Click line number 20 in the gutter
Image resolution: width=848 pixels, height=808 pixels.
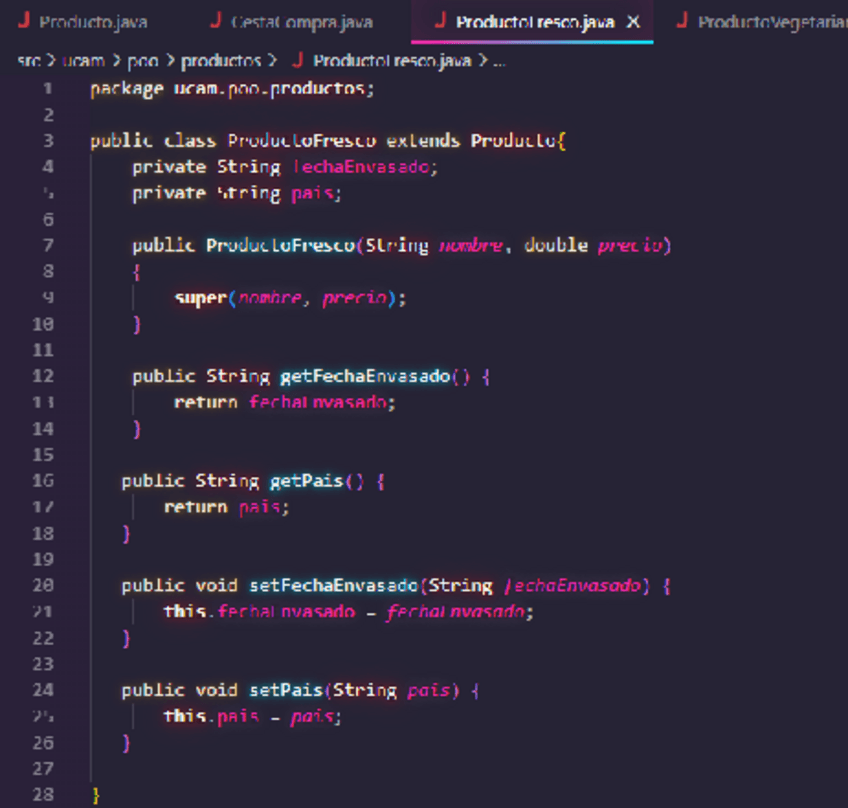[x=44, y=585]
